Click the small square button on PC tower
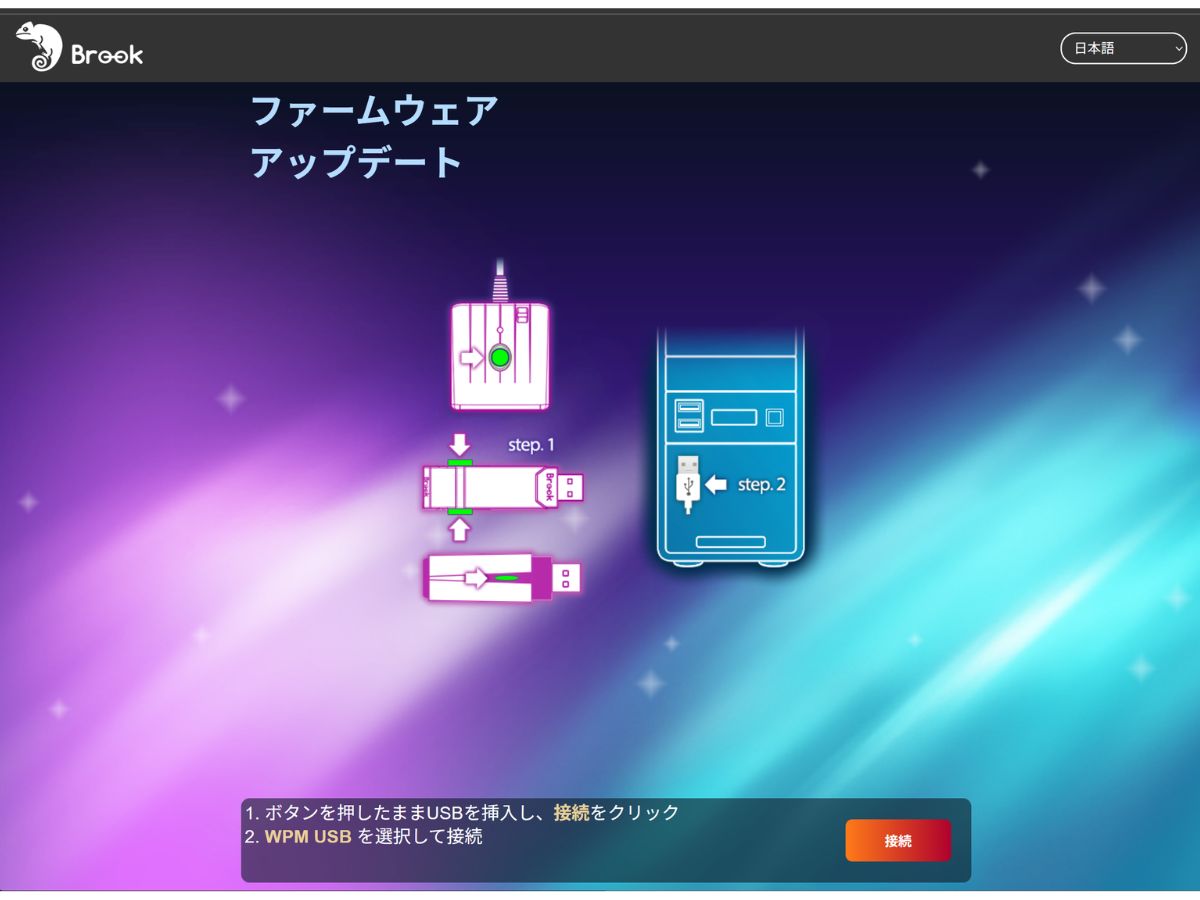This screenshot has width=1200, height=900. pos(774,416)
